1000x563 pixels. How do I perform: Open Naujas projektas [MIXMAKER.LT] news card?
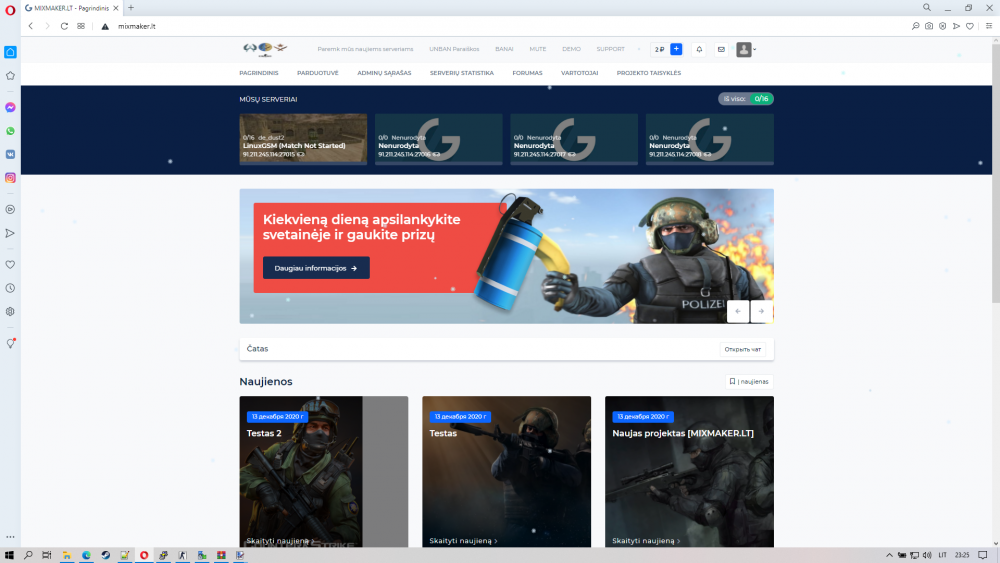[689, 472]
